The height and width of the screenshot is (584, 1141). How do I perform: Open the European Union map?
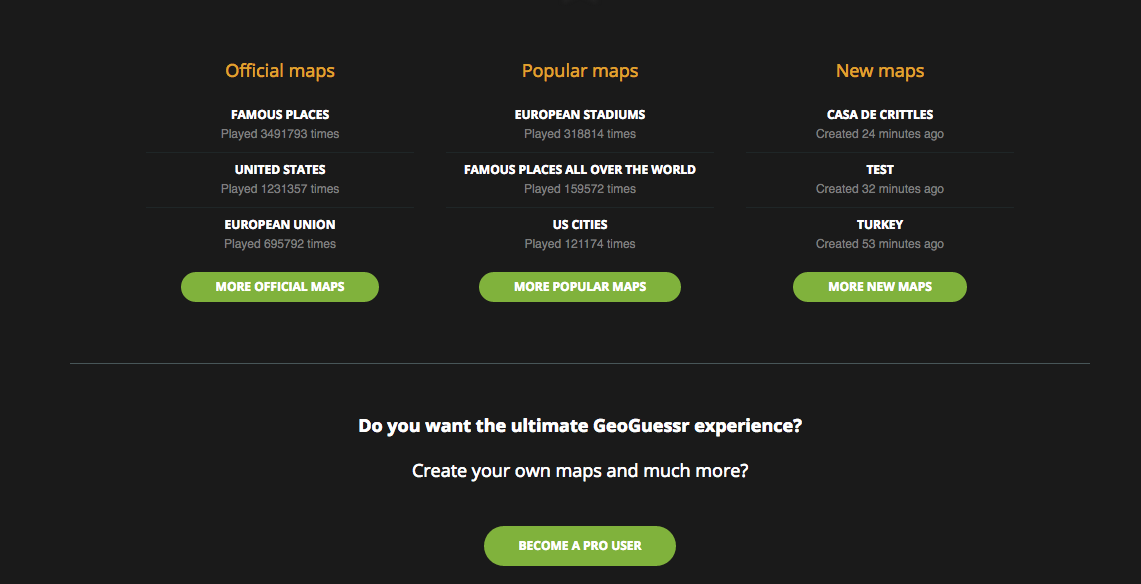point(280,225)
